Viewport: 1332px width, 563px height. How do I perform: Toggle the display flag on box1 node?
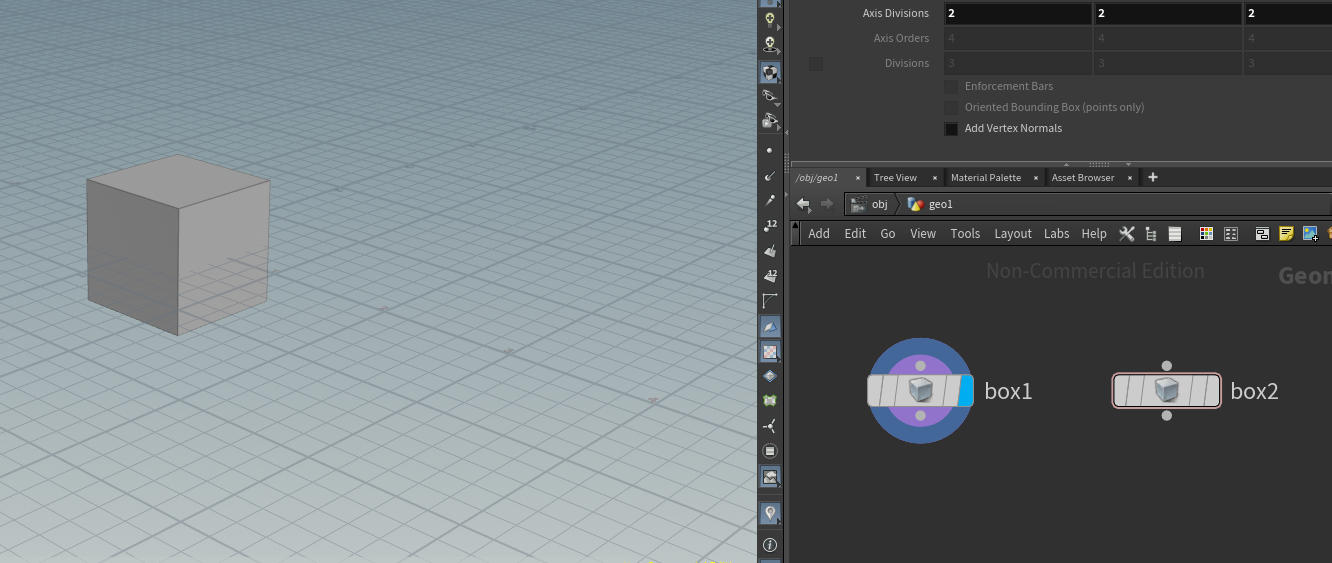tap(965, 390)
